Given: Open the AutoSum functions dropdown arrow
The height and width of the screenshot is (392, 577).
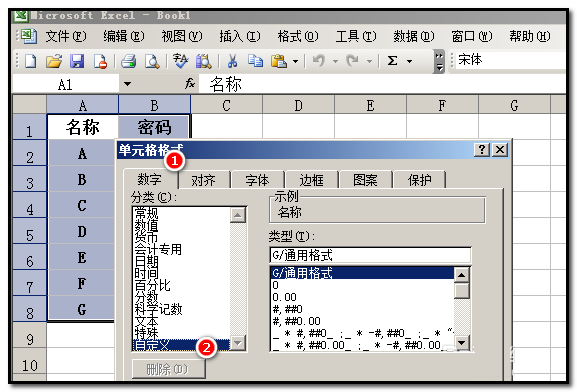Looking at the screenshot, I should point(409,61).
